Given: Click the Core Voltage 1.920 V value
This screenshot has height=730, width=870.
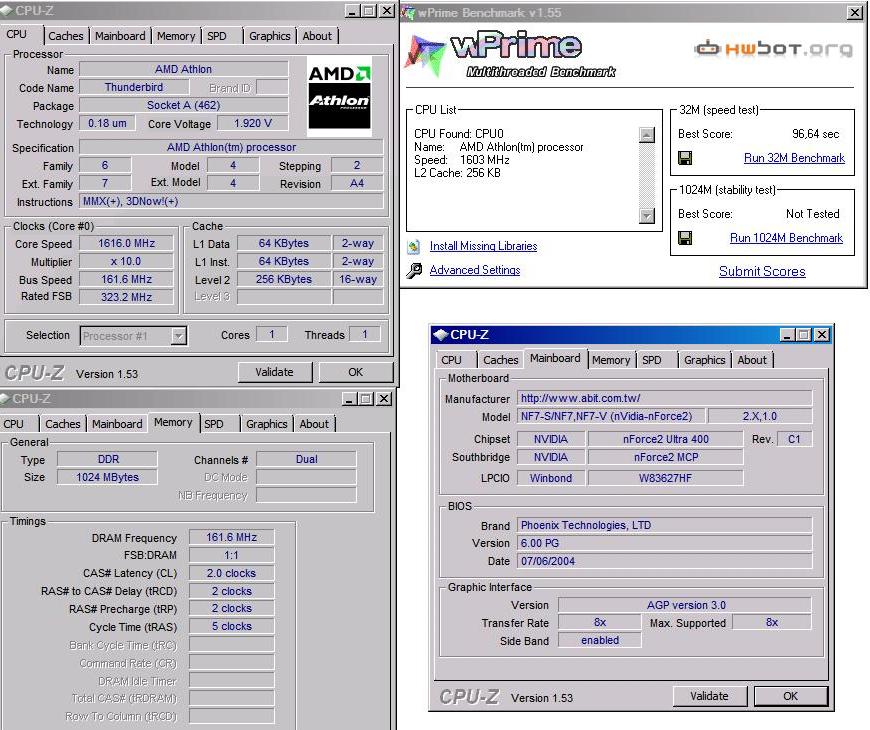Looking at the screenshot, I should click(253, 123).
